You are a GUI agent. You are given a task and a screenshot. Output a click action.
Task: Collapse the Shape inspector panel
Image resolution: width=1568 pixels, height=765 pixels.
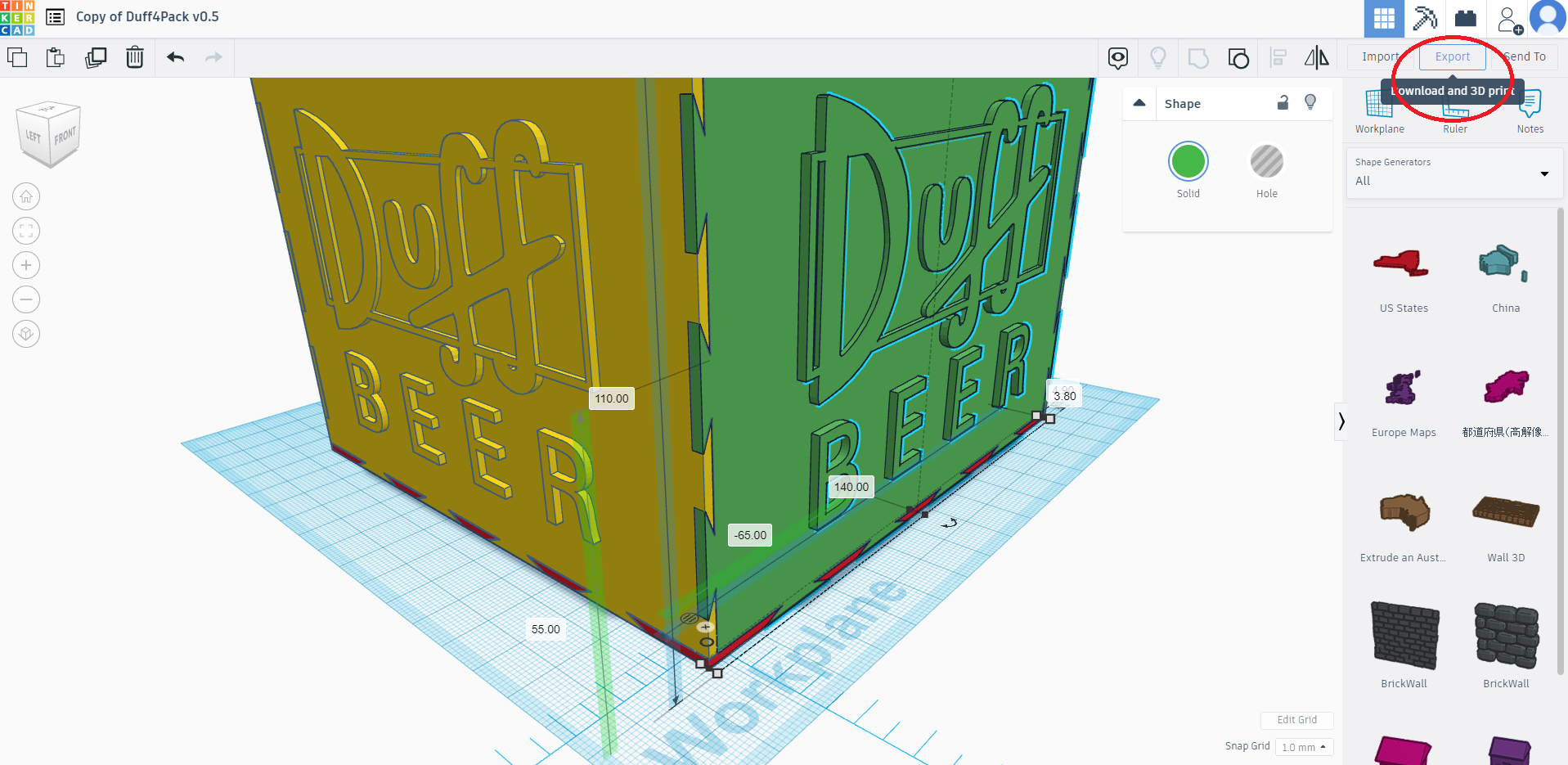[x=1139, y=103]
